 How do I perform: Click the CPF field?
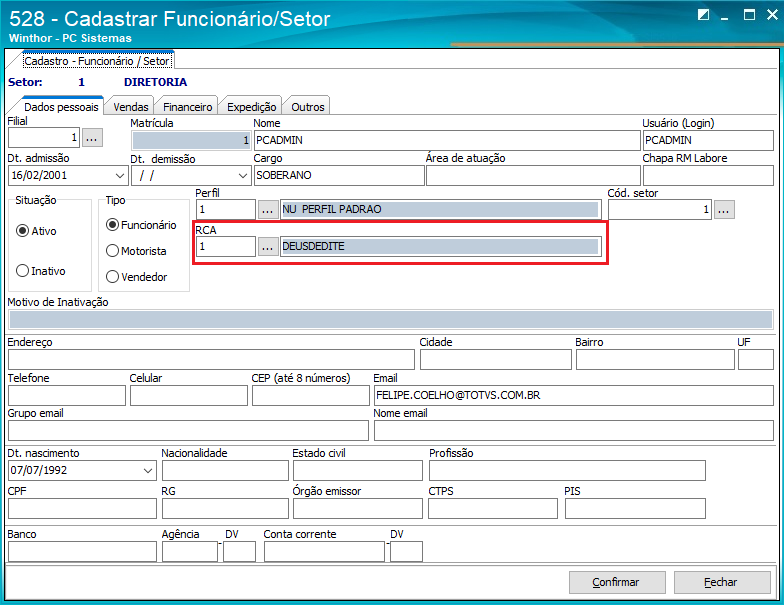coord(82,508)
